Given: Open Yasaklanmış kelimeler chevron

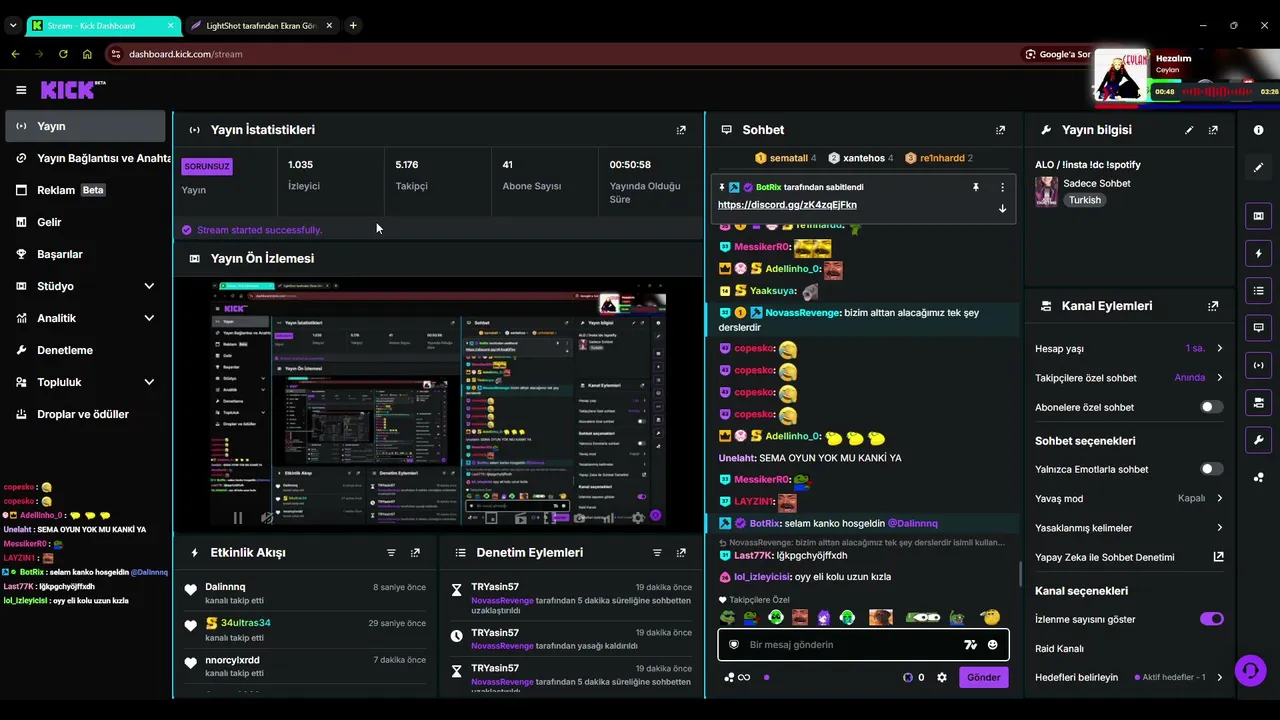Looking at the screenshot, I should (1219, 528).
